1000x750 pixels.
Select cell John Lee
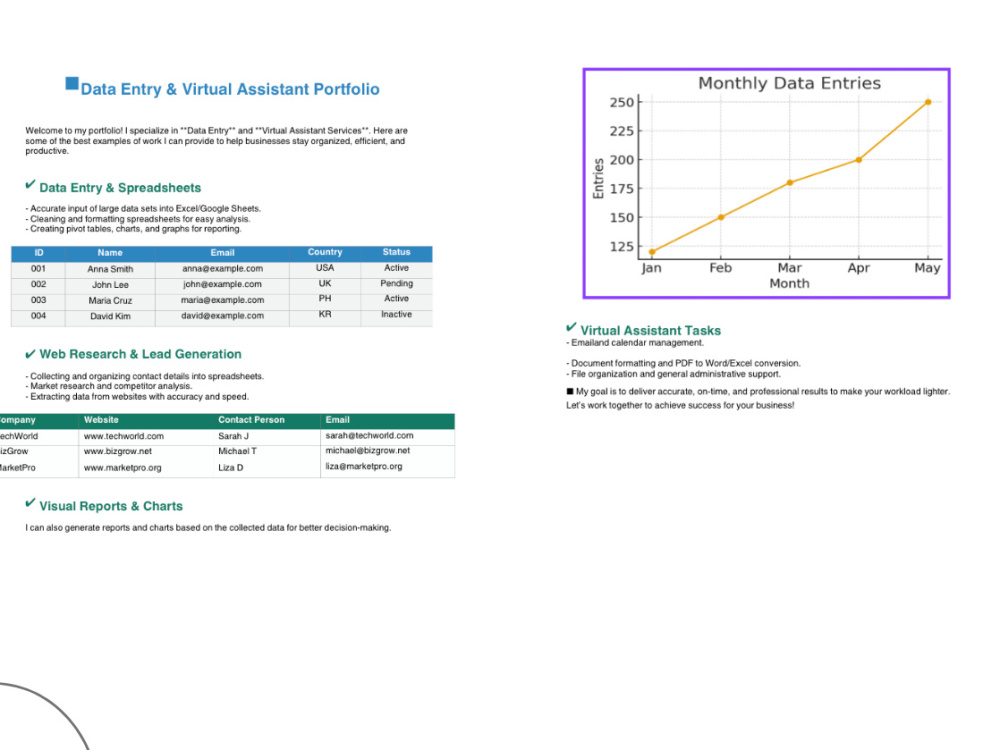[x=110, y=285]
